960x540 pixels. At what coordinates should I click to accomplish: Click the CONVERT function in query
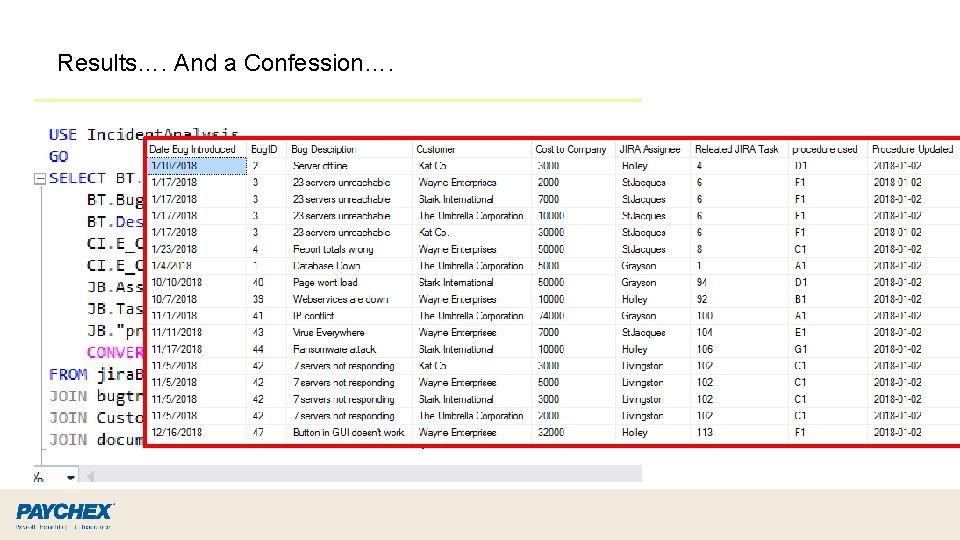114,353
